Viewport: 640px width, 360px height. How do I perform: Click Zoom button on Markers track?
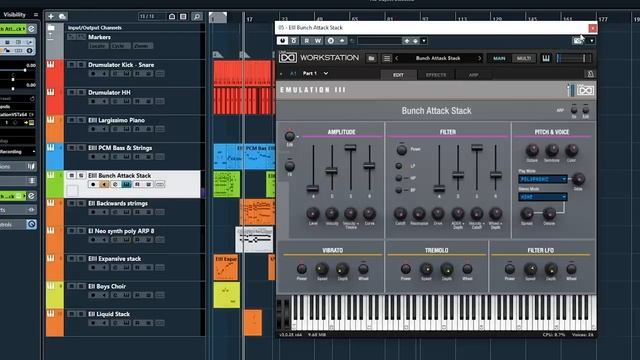click(x=142, y=46)
